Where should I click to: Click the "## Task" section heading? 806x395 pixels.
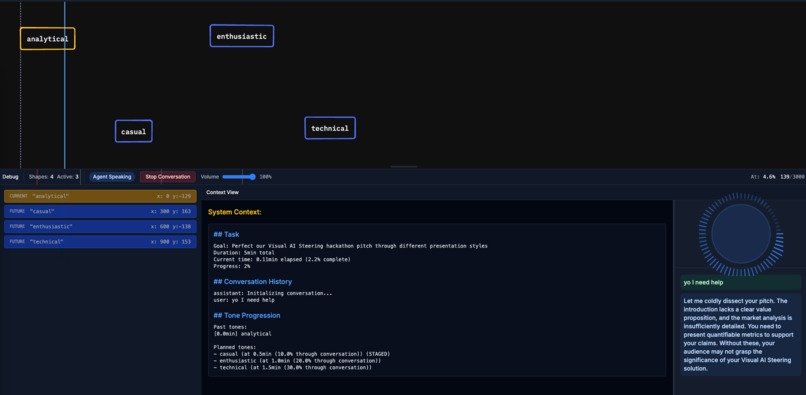[226, 235]
